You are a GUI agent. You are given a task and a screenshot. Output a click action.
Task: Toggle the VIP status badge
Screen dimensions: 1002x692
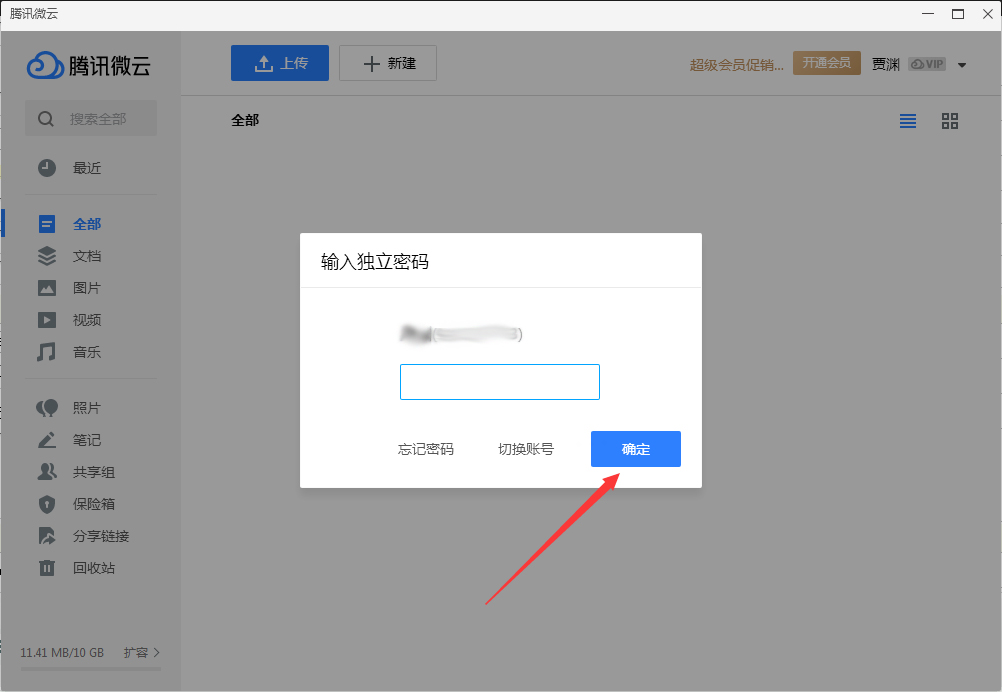coord(927,63)
